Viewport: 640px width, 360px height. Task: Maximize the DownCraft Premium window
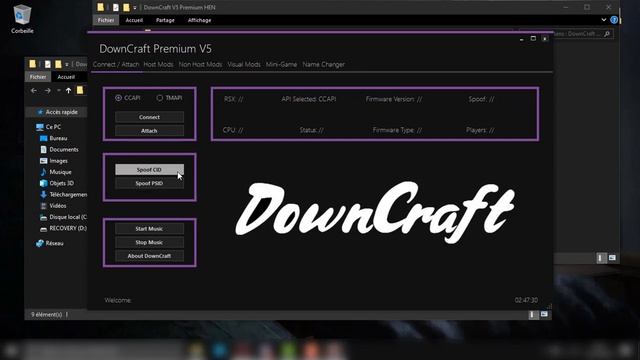pyautogui.click(x=533, y=38)
